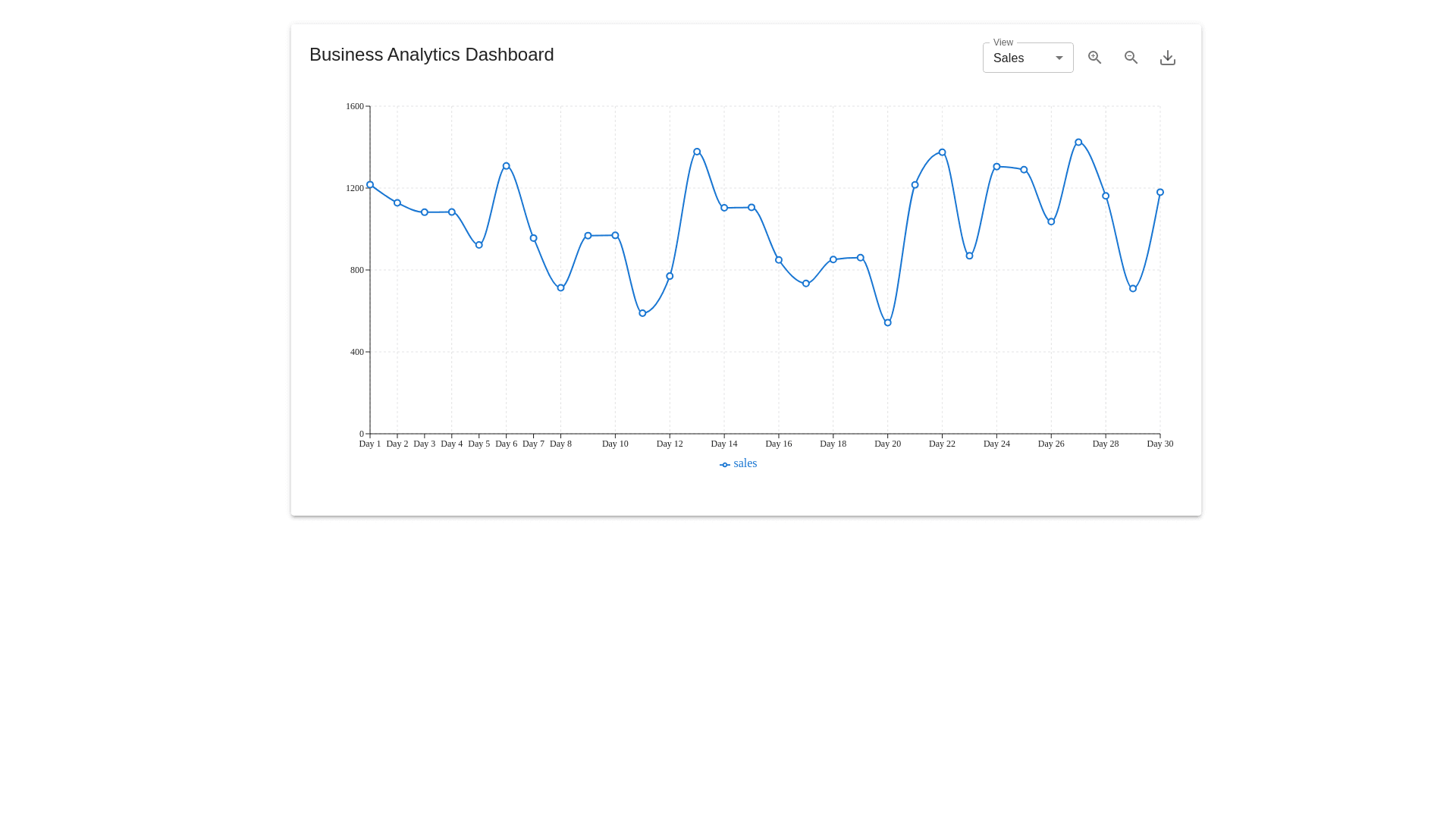Click the zoom in magnifier icon

[1094, 58]
